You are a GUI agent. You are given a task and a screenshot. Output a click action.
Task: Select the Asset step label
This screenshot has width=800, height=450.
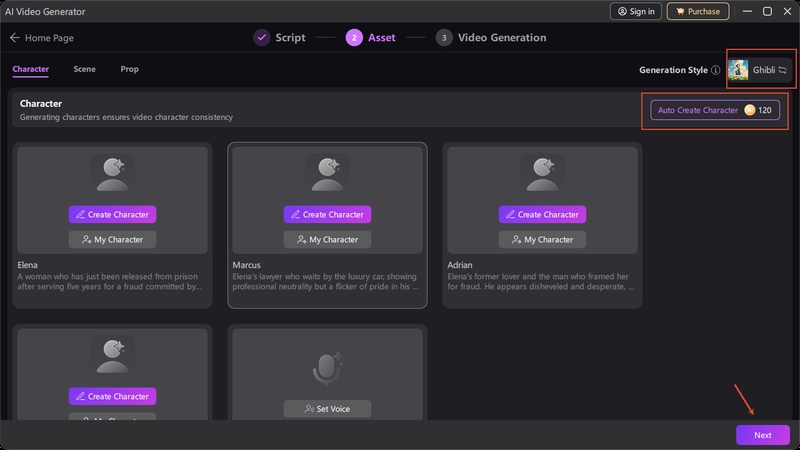coord(382,38)
